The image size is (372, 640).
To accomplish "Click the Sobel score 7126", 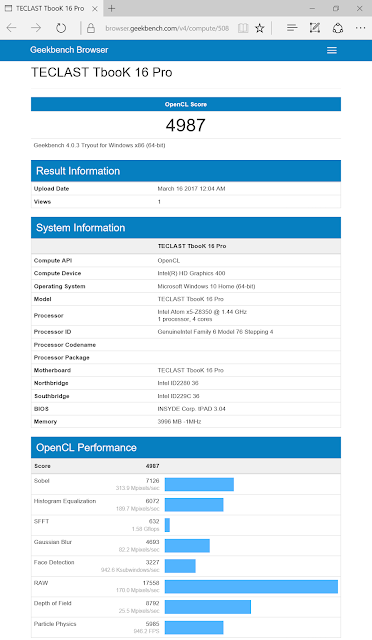I will point(152,481).
